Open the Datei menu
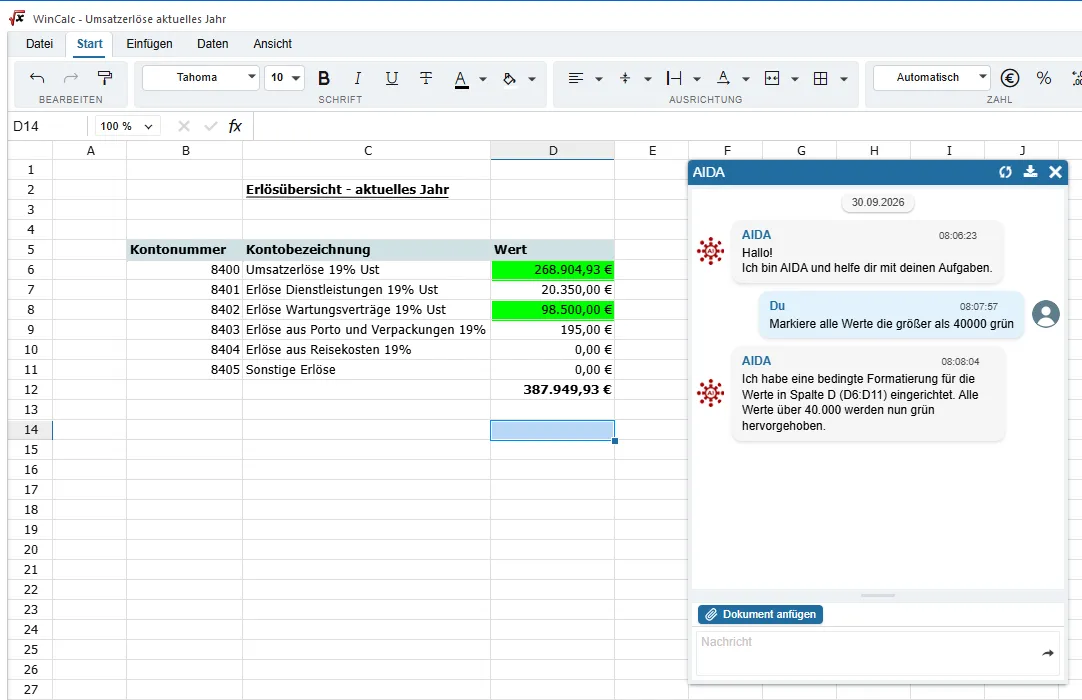The image size is (1082, 700). click(x=39, y=43)
